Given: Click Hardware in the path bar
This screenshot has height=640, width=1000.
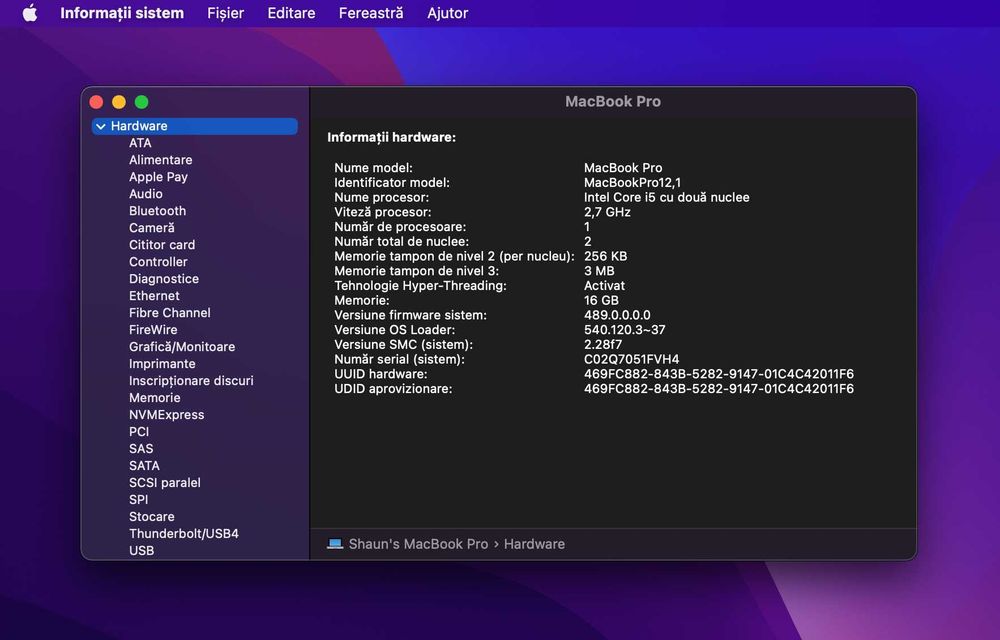Looking at the screenshot, I should point(534,544).
